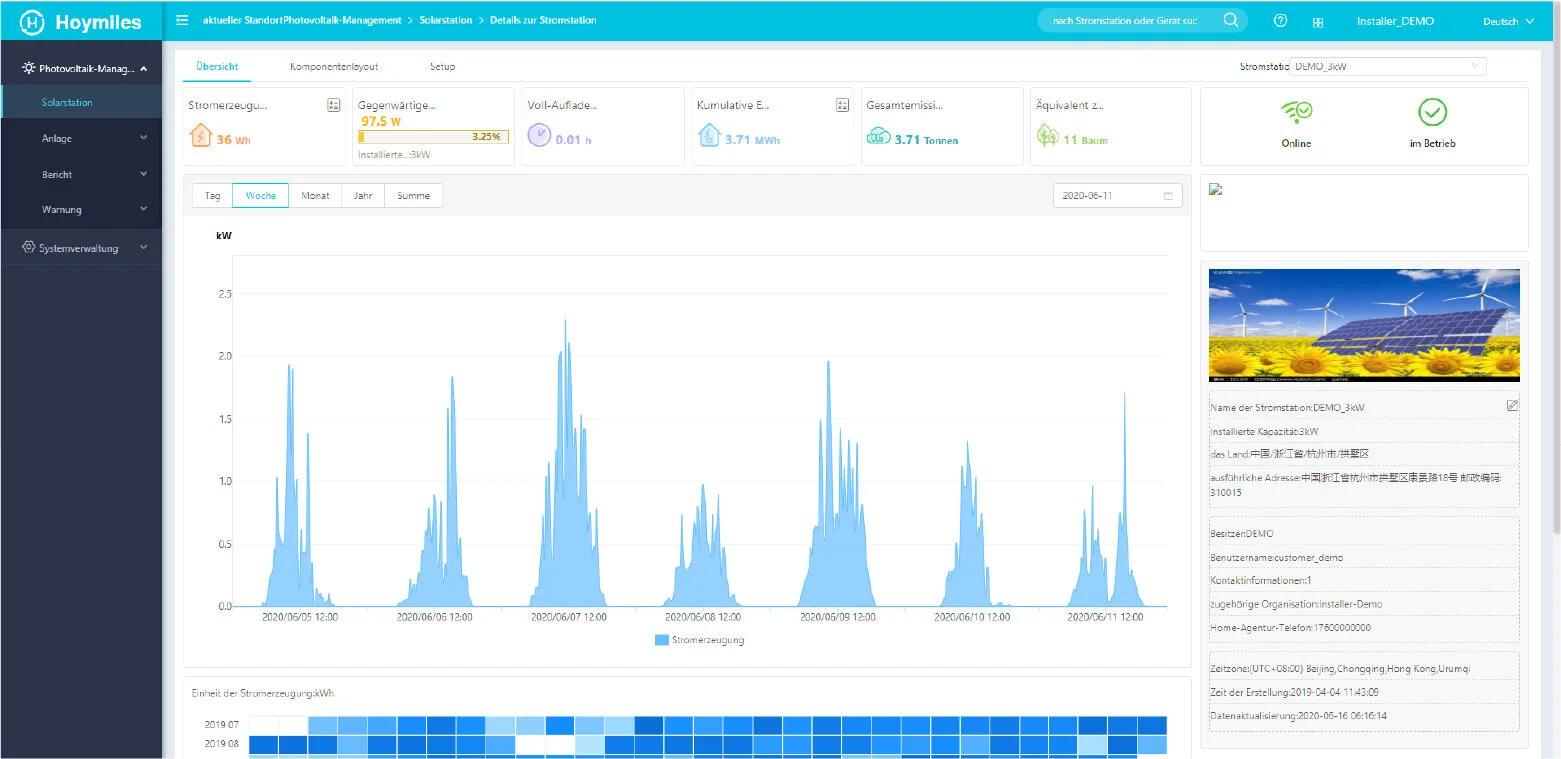Click the Hoymiles logo

click(x=81, y=21)
